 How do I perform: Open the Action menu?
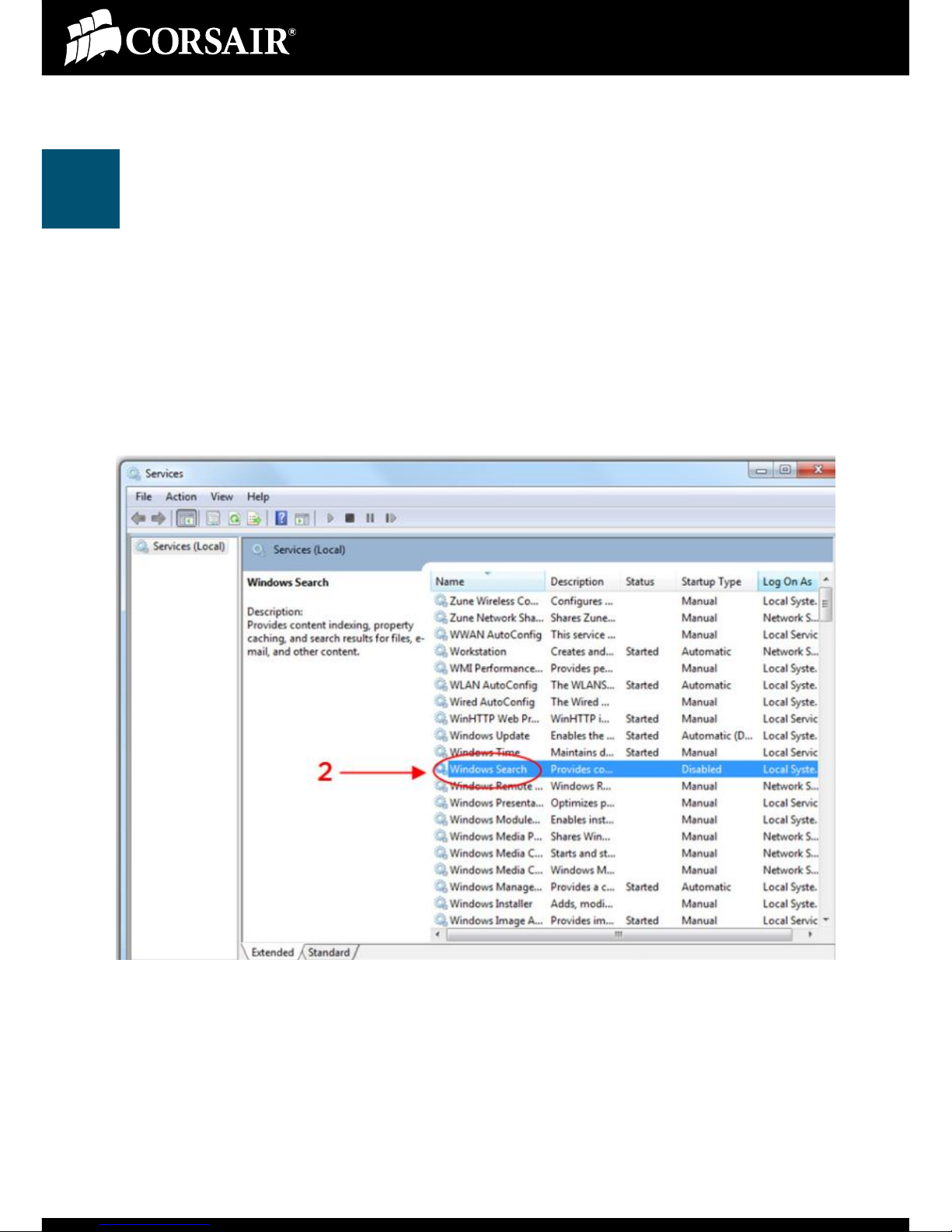(x=180, y=497)
